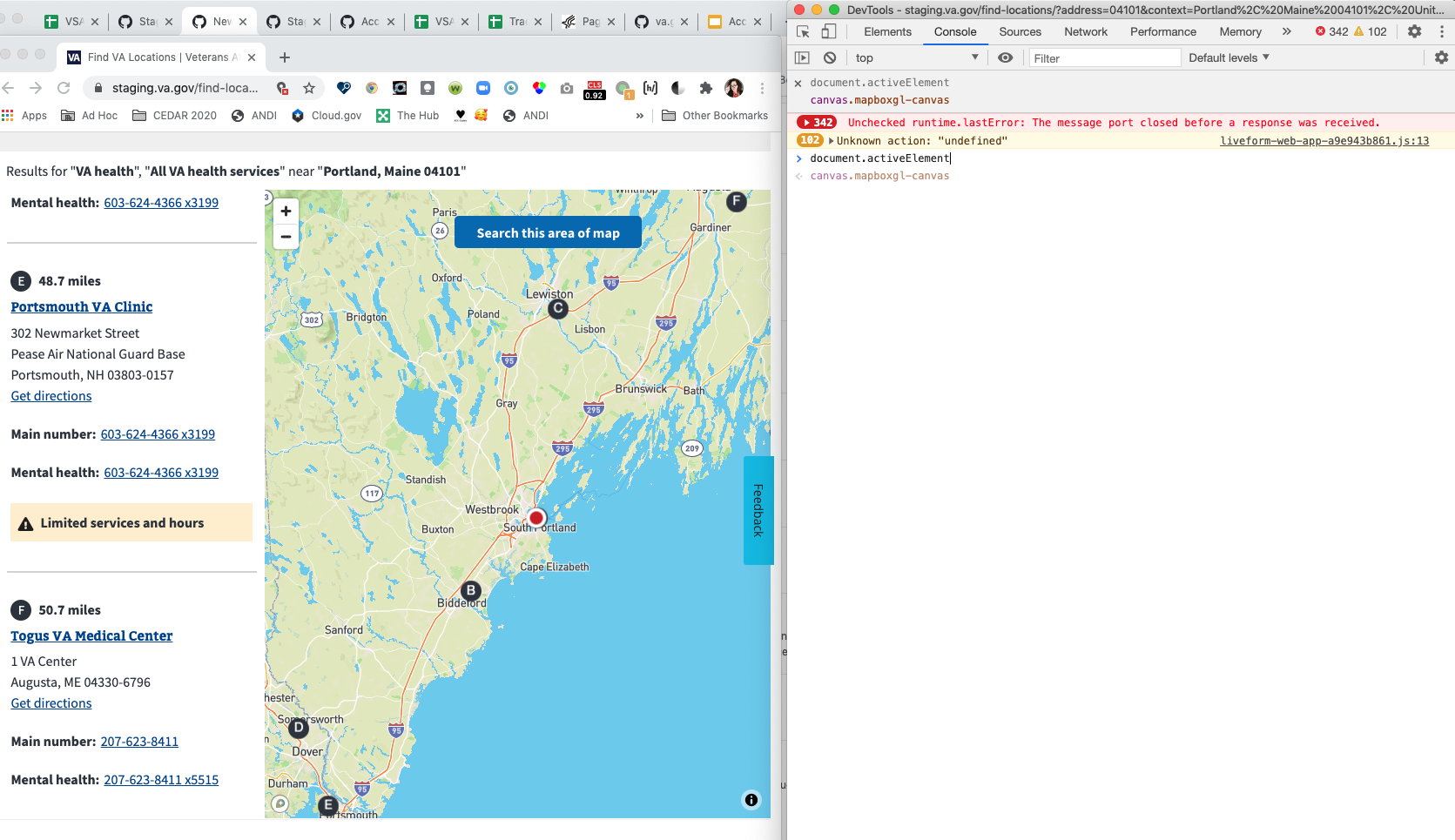Open DevTools settings gear in main toolbar

point(1415,31)
